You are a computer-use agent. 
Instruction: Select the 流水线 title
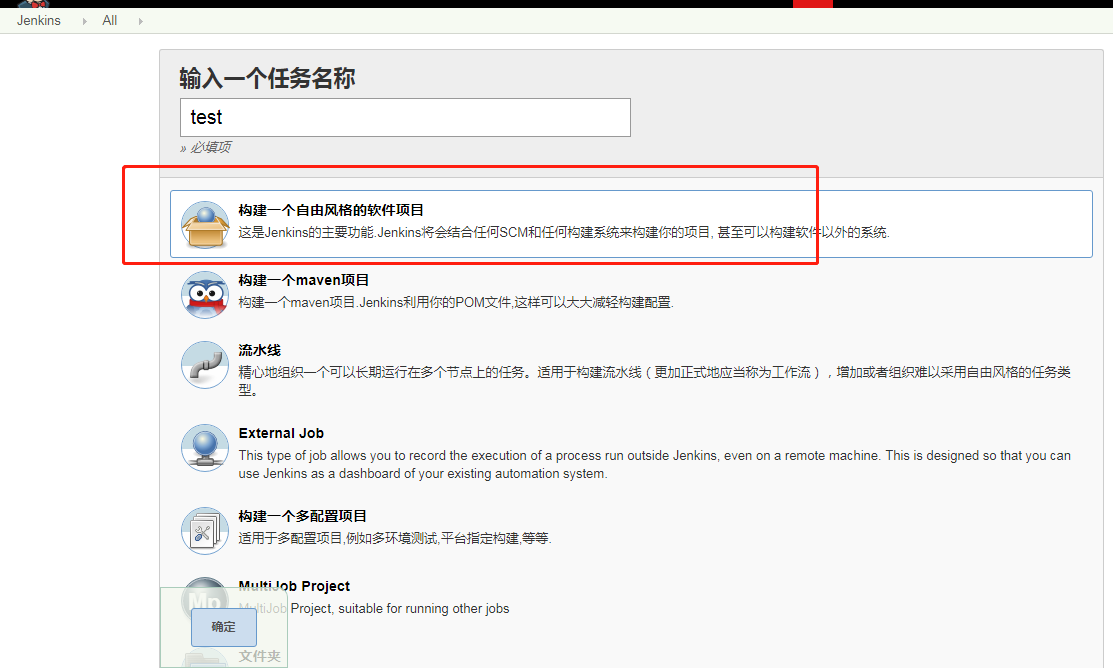[x=260, y=350]
